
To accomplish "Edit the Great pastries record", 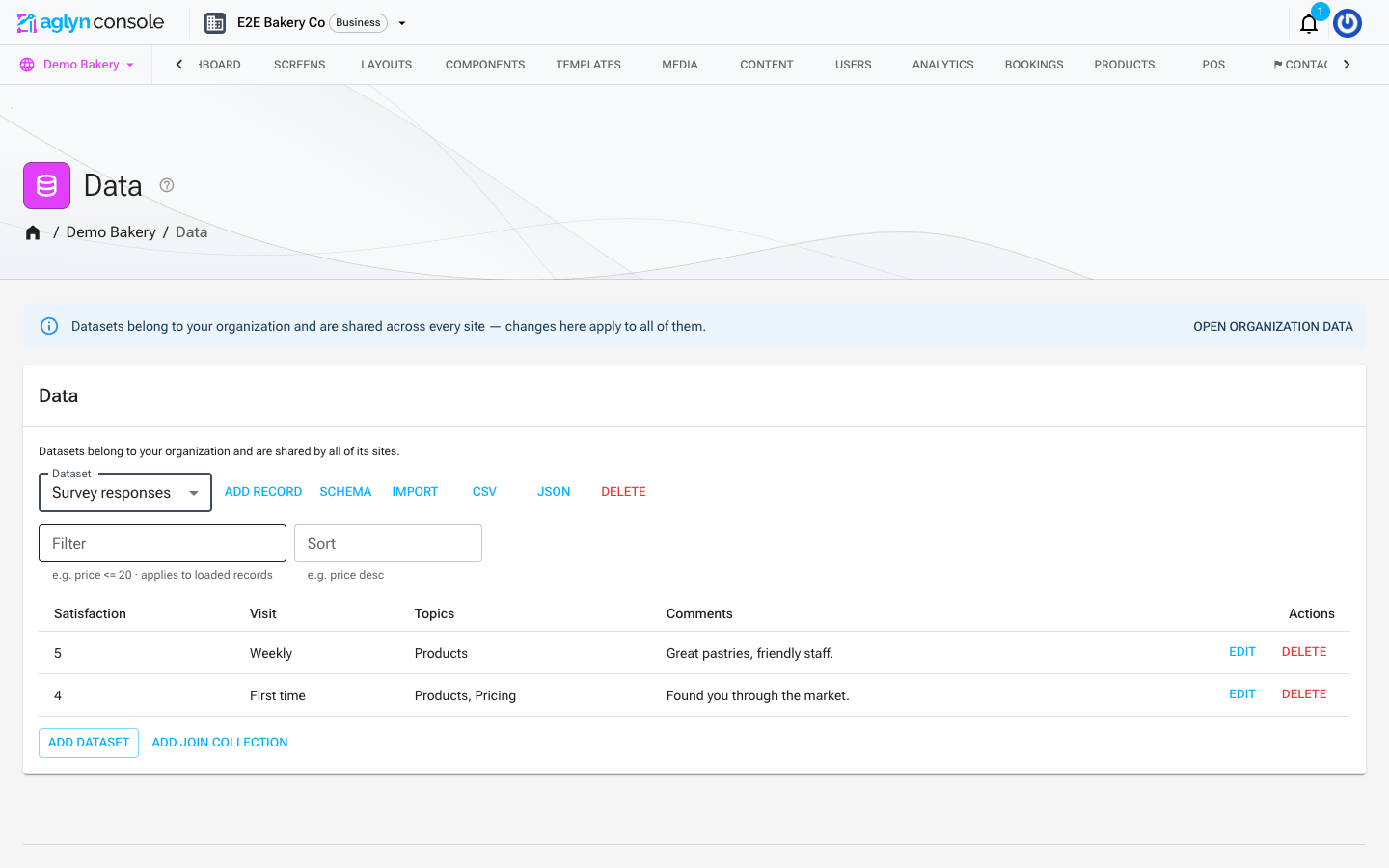I will [x=1242, y=652].
